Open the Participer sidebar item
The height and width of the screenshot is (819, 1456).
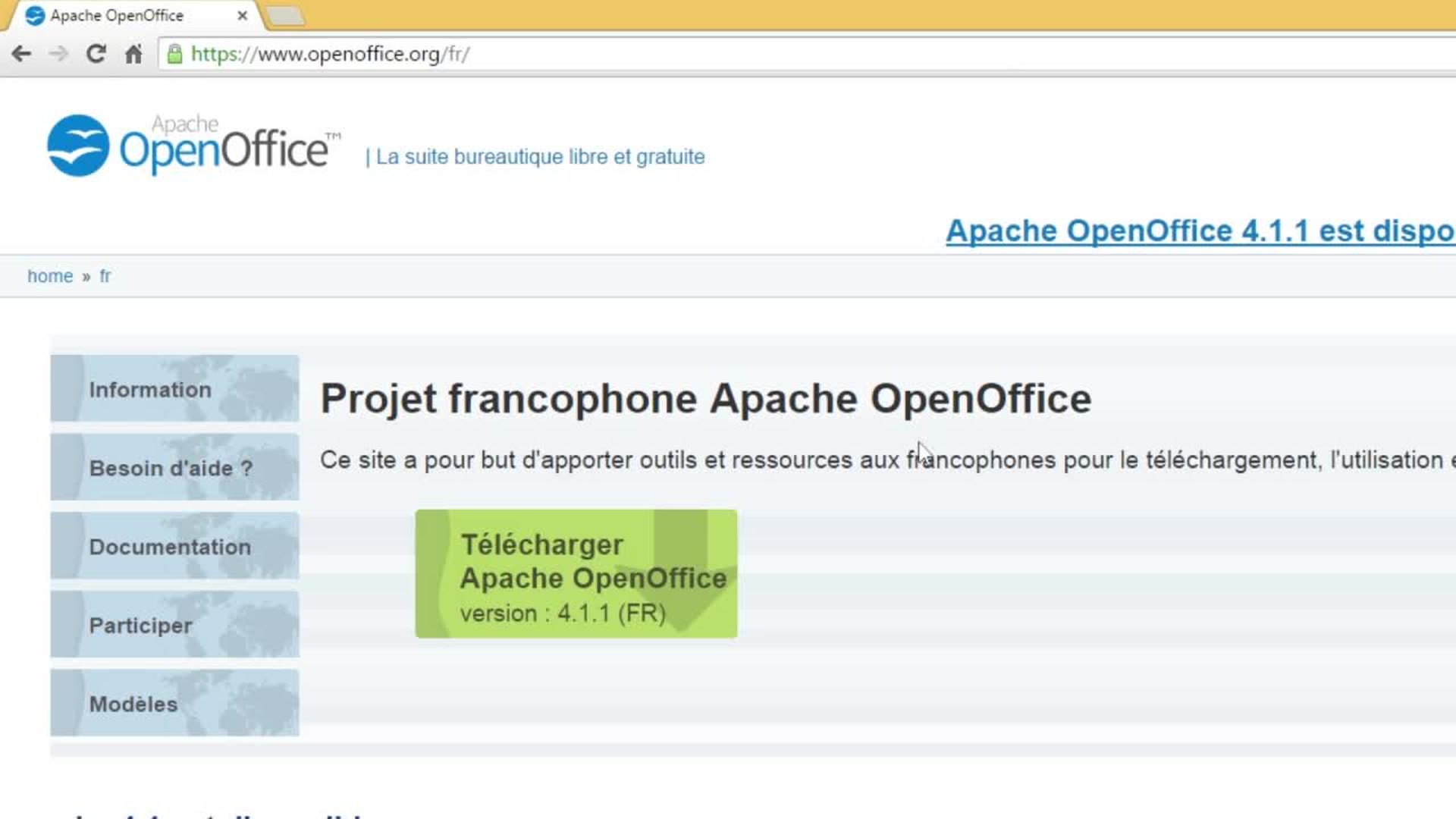[x=175, y=625]
